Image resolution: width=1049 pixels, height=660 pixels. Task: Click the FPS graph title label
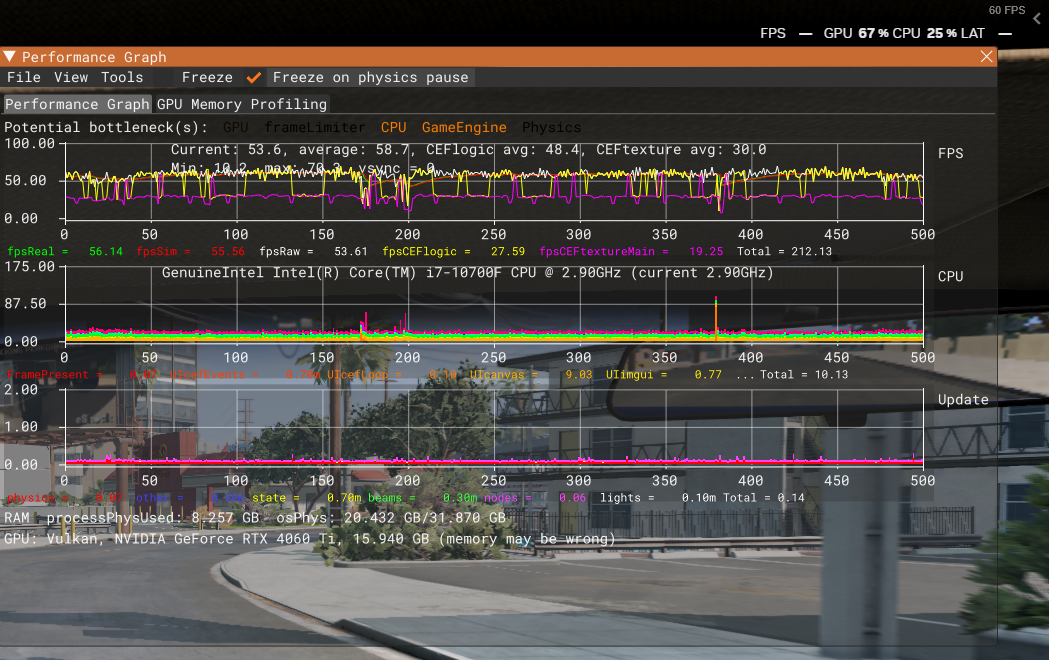point(951,153)
